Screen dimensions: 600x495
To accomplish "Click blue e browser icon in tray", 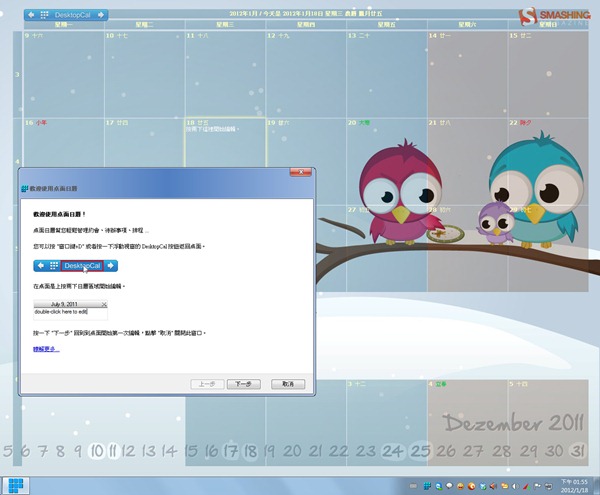I will click(x=439, y=486).
